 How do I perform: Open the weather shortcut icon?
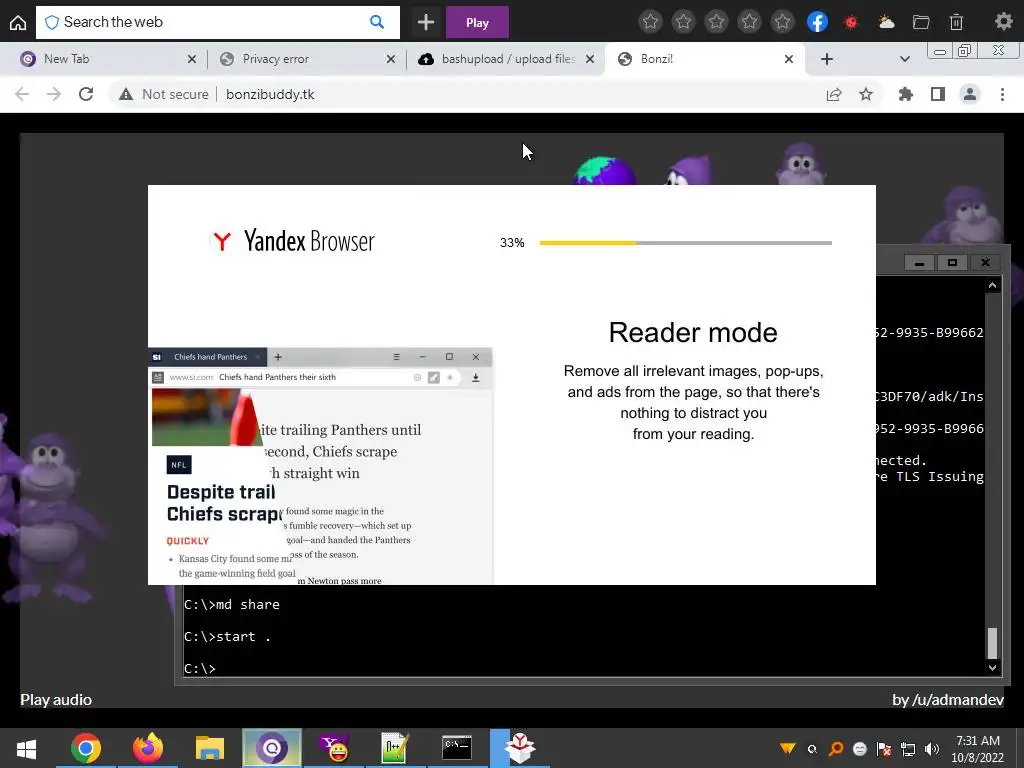click(886, 22)
